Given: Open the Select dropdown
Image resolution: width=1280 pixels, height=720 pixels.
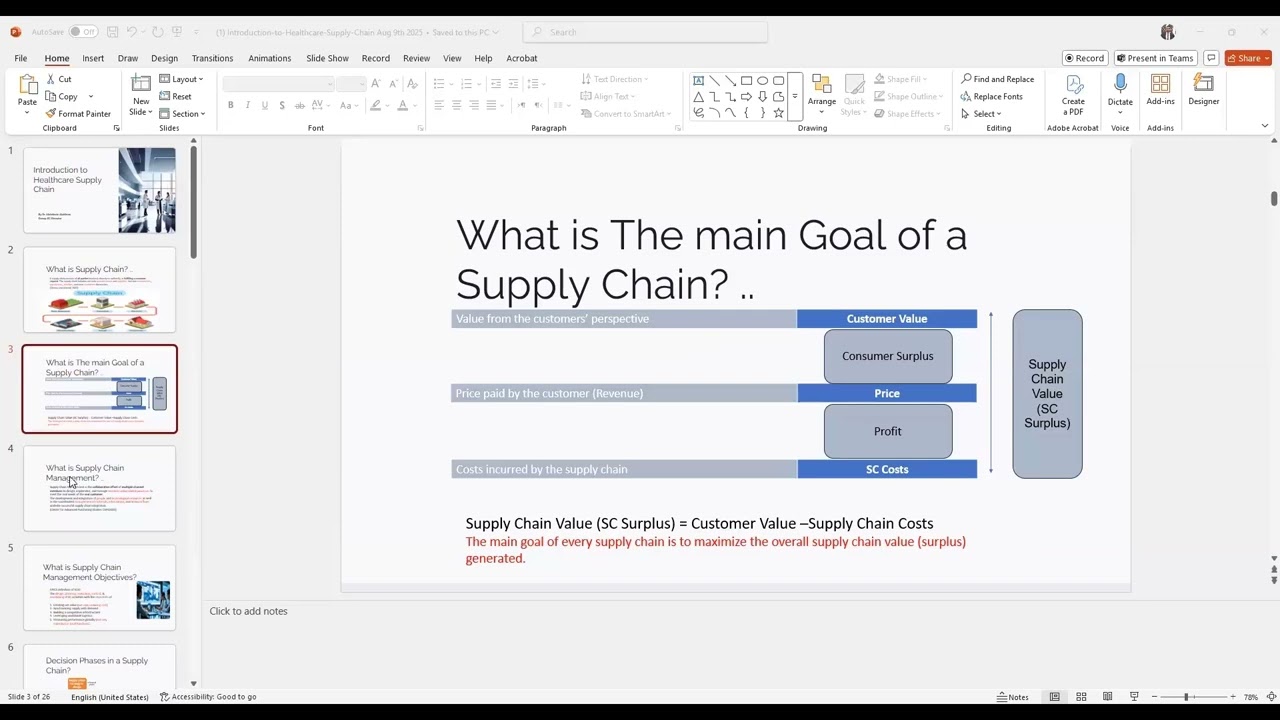Looking at the screenshot, I should click(980, 114).
